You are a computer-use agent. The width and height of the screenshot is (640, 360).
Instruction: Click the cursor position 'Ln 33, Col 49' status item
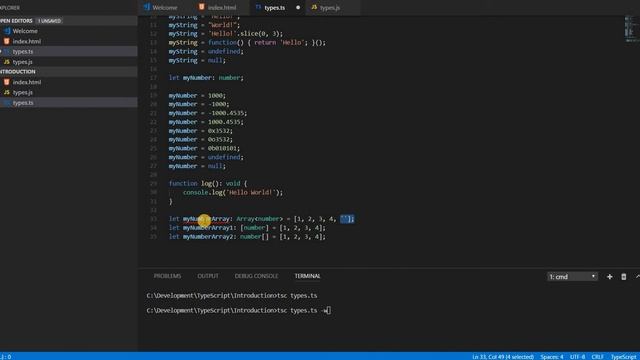(x=503, y=357)
